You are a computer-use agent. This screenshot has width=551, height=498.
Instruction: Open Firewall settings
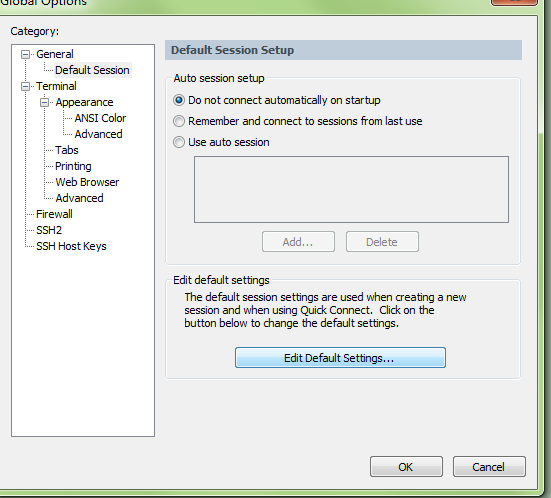(x=54, y=214)
